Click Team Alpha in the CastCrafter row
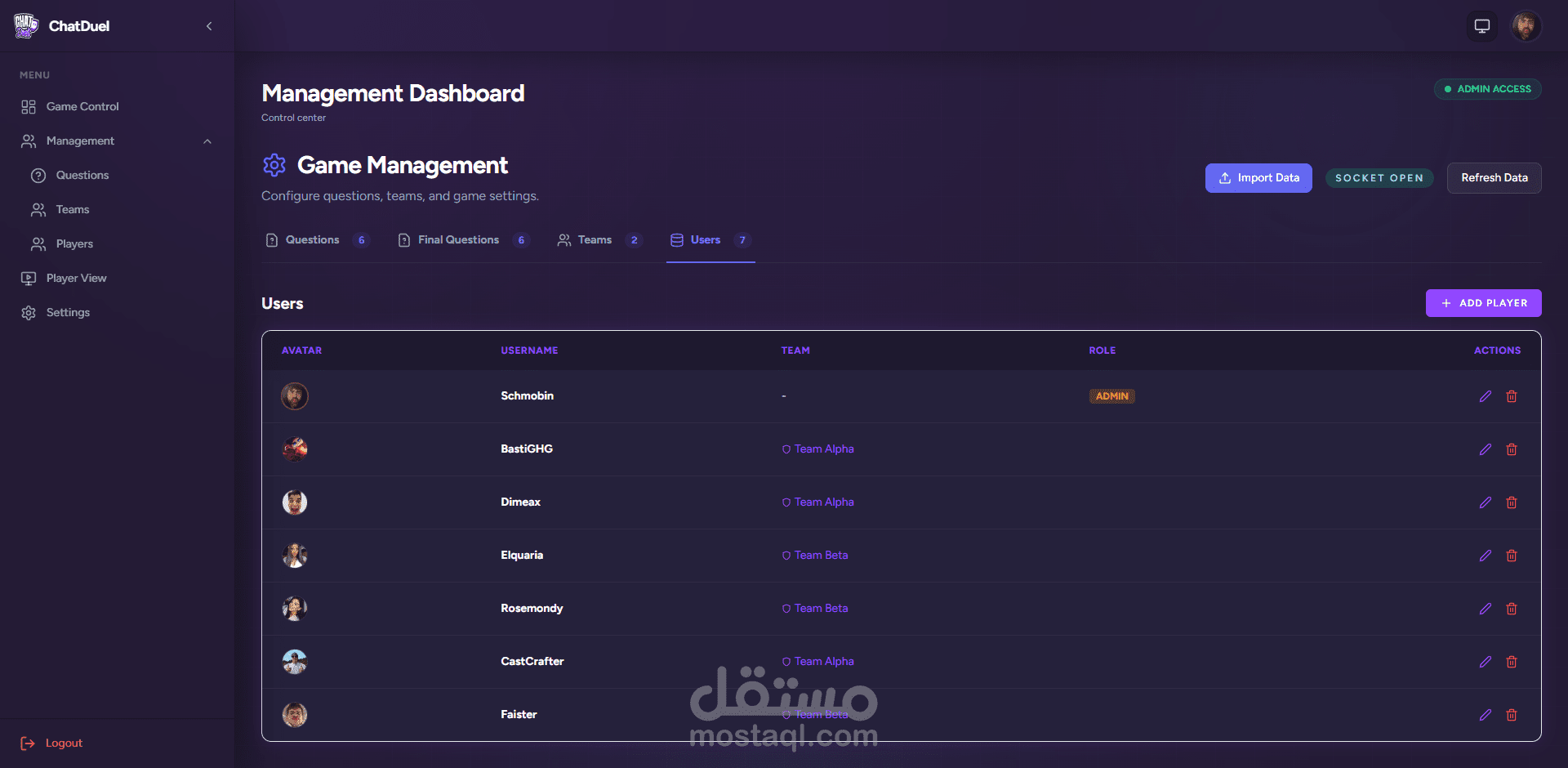This screenshot has height=768, width=1568. point(817,662)
